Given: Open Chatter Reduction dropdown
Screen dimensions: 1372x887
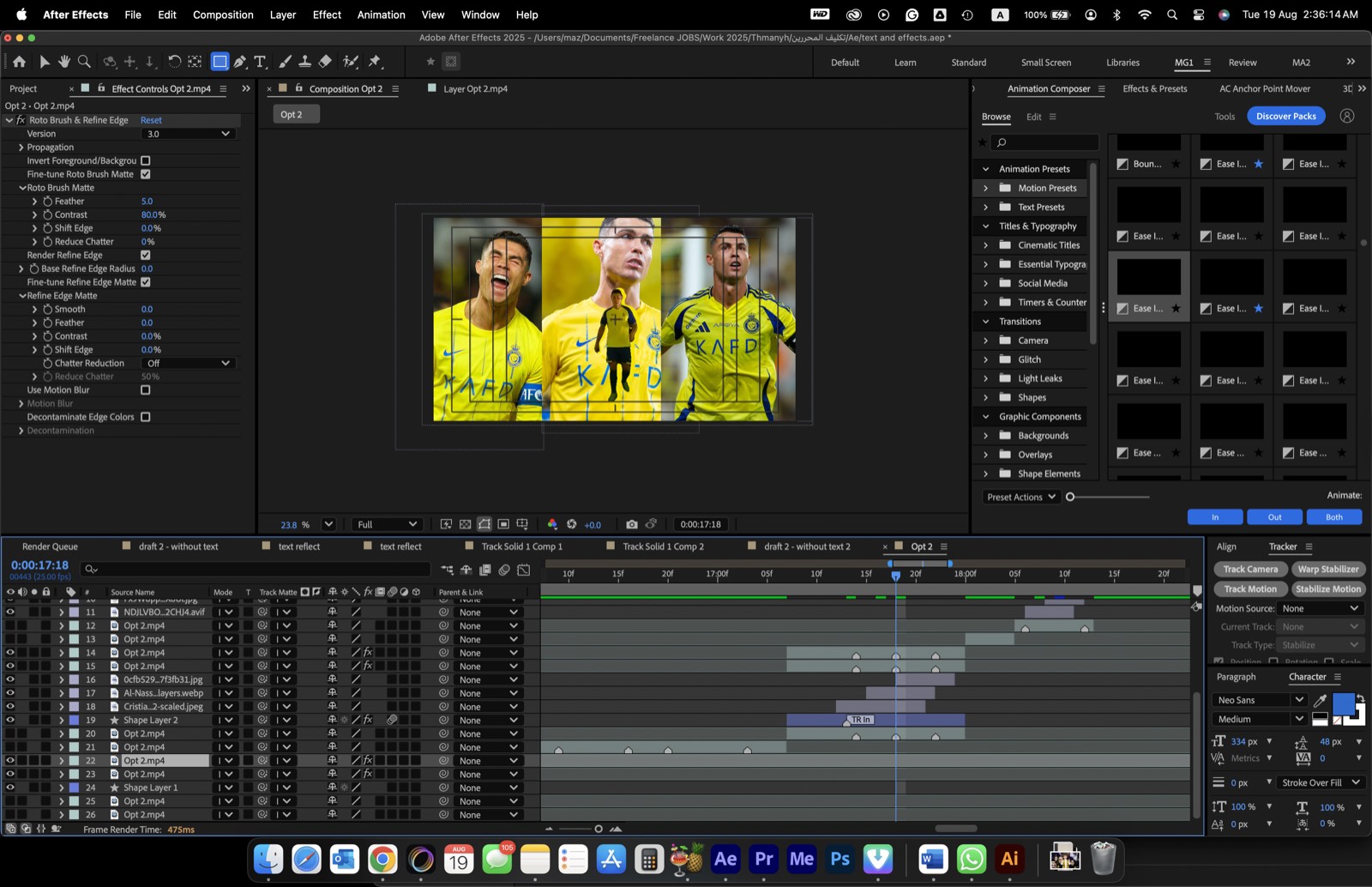Looking at the screenshot, I should (x=188, y=363).
